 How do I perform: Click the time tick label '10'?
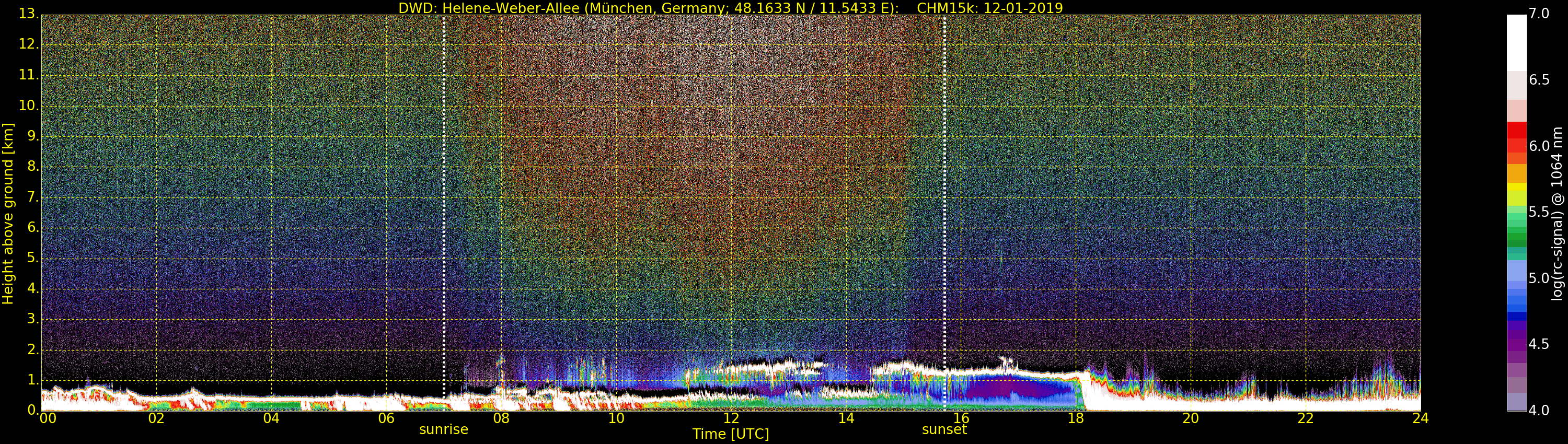pos(616,418)
